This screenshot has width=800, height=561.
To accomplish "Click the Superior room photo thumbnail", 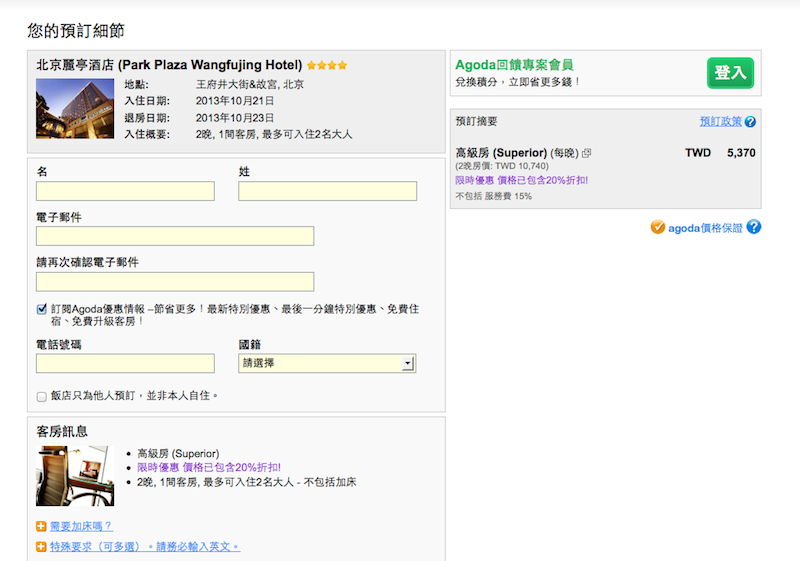I will pos(75,476).
